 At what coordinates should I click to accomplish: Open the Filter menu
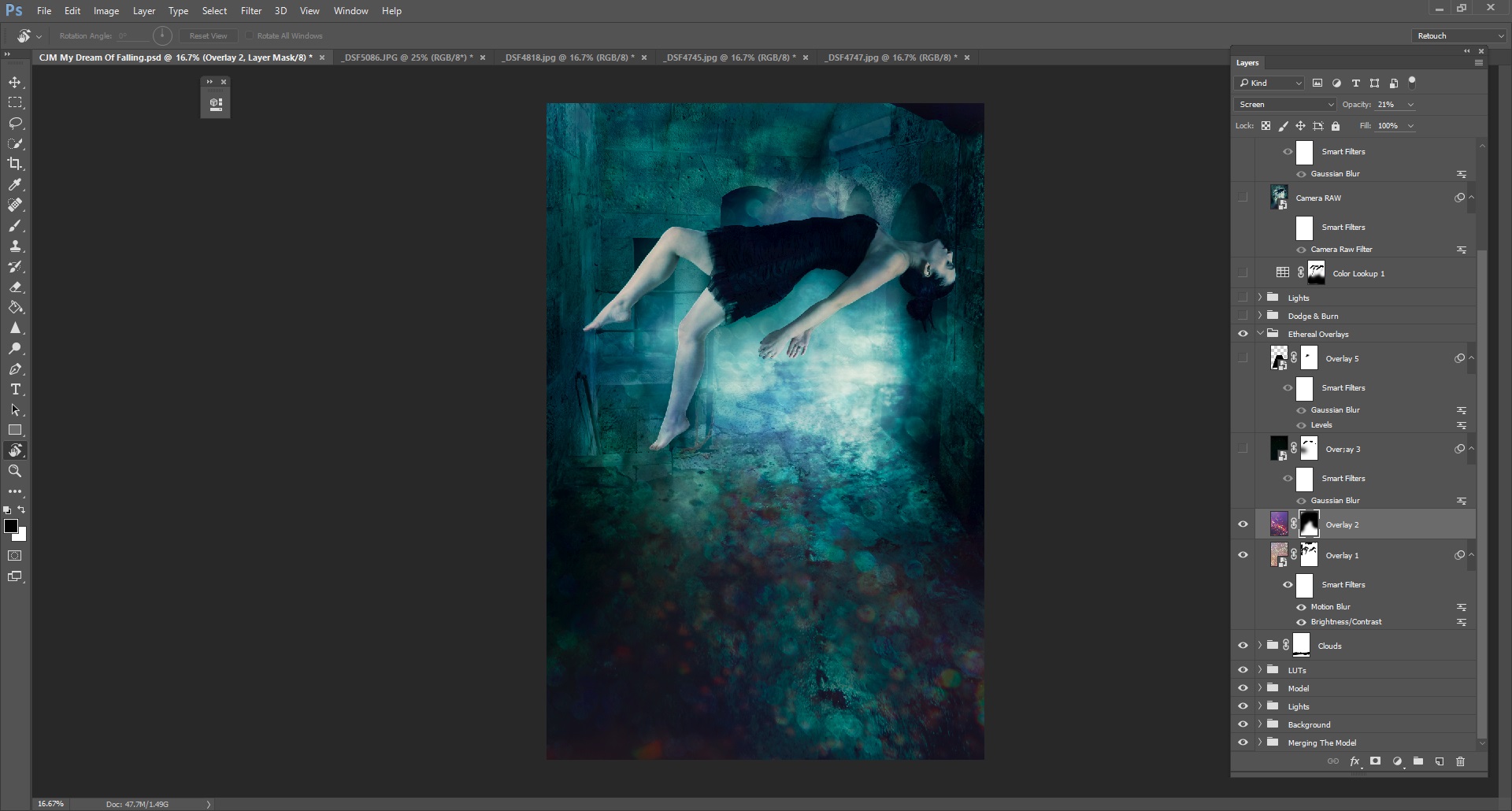tap(250, 10)
